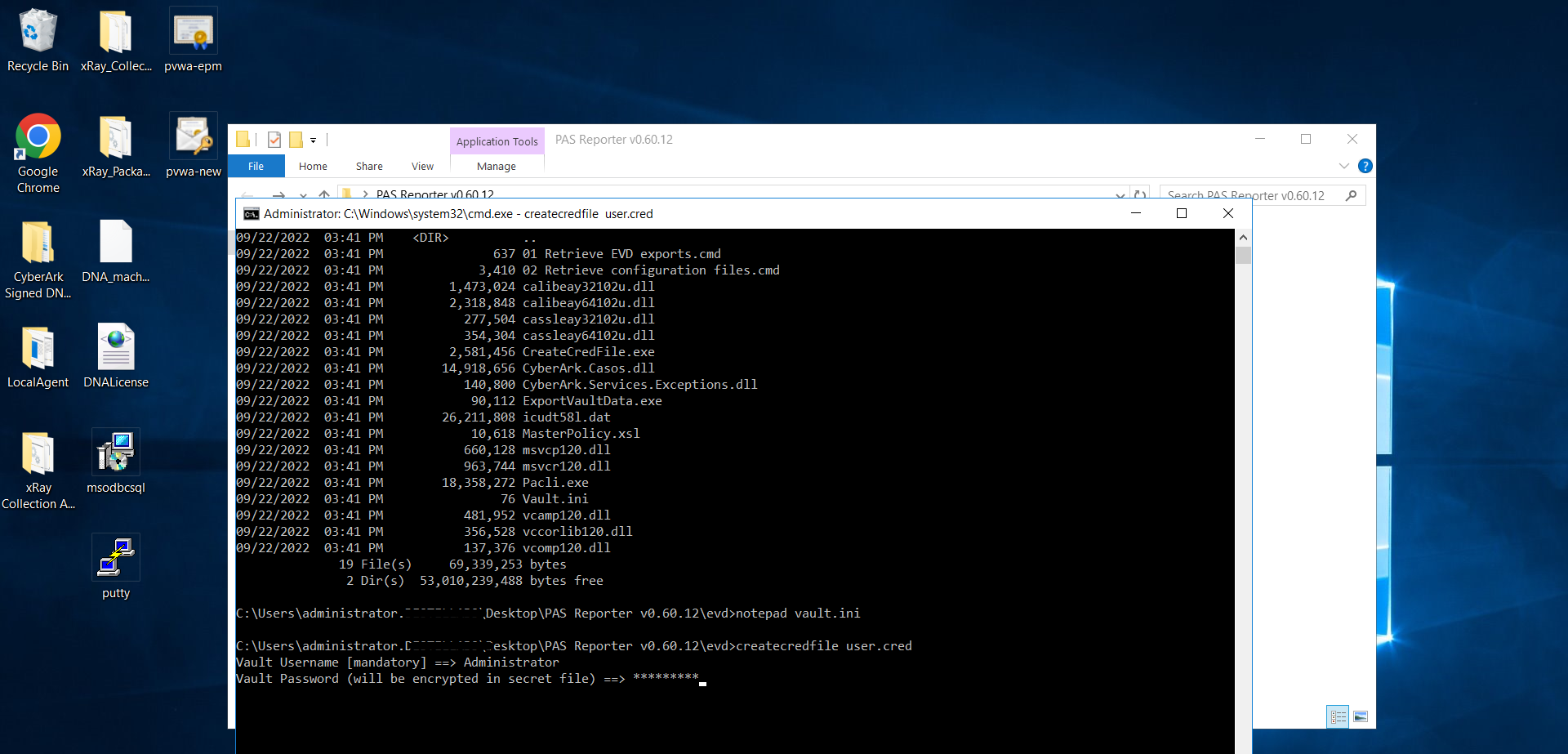1568x754 pixels.
Task: Open the Manage ribbon tab
Action: point(497,166)
